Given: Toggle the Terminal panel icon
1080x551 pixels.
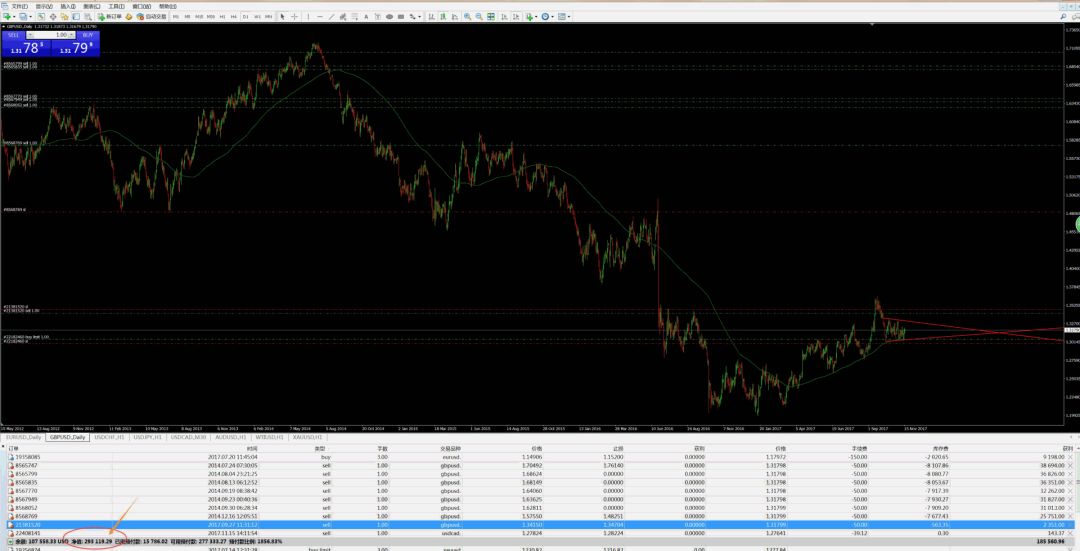Looking at the screenshot, I should coord(76,17).
